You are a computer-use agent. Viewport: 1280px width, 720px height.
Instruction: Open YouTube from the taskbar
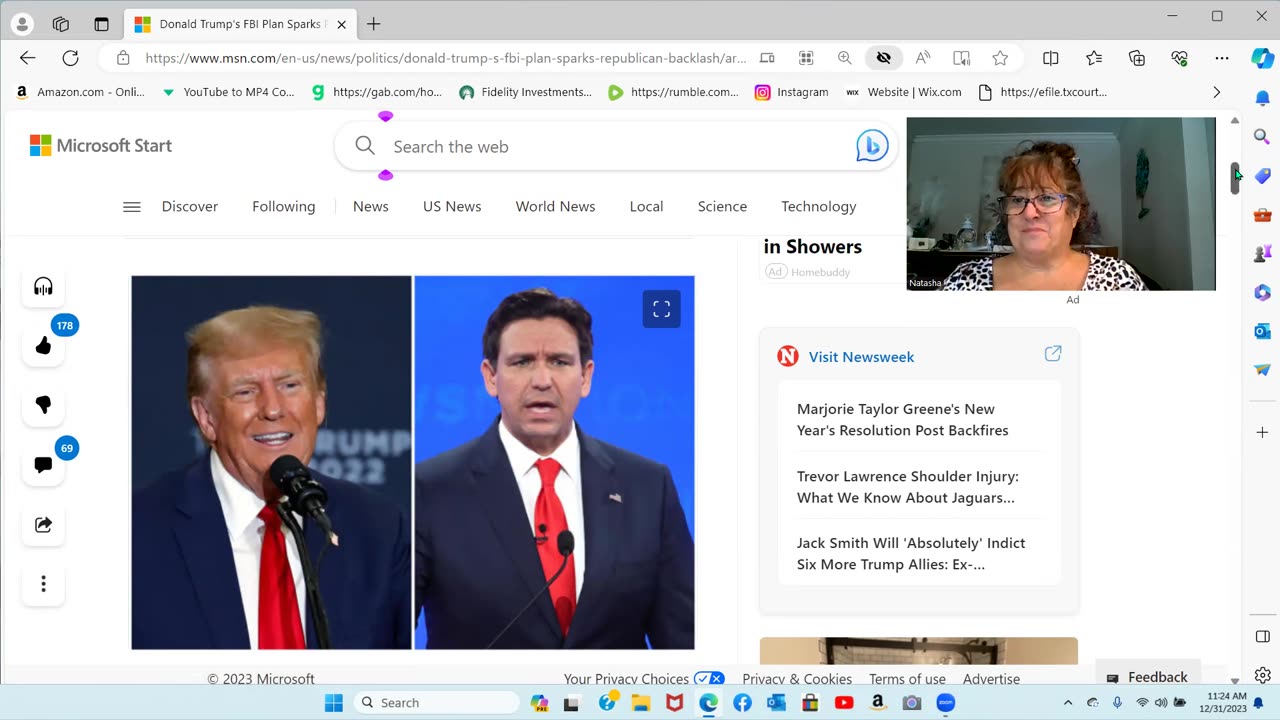pos(844,703)
